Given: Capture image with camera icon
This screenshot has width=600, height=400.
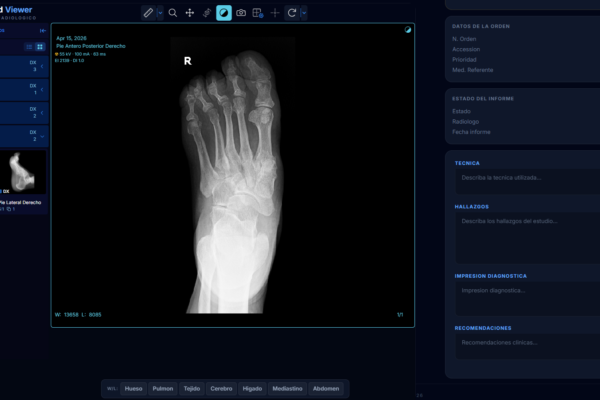Looking at the screenshot, I should click(x=241, y=13).
